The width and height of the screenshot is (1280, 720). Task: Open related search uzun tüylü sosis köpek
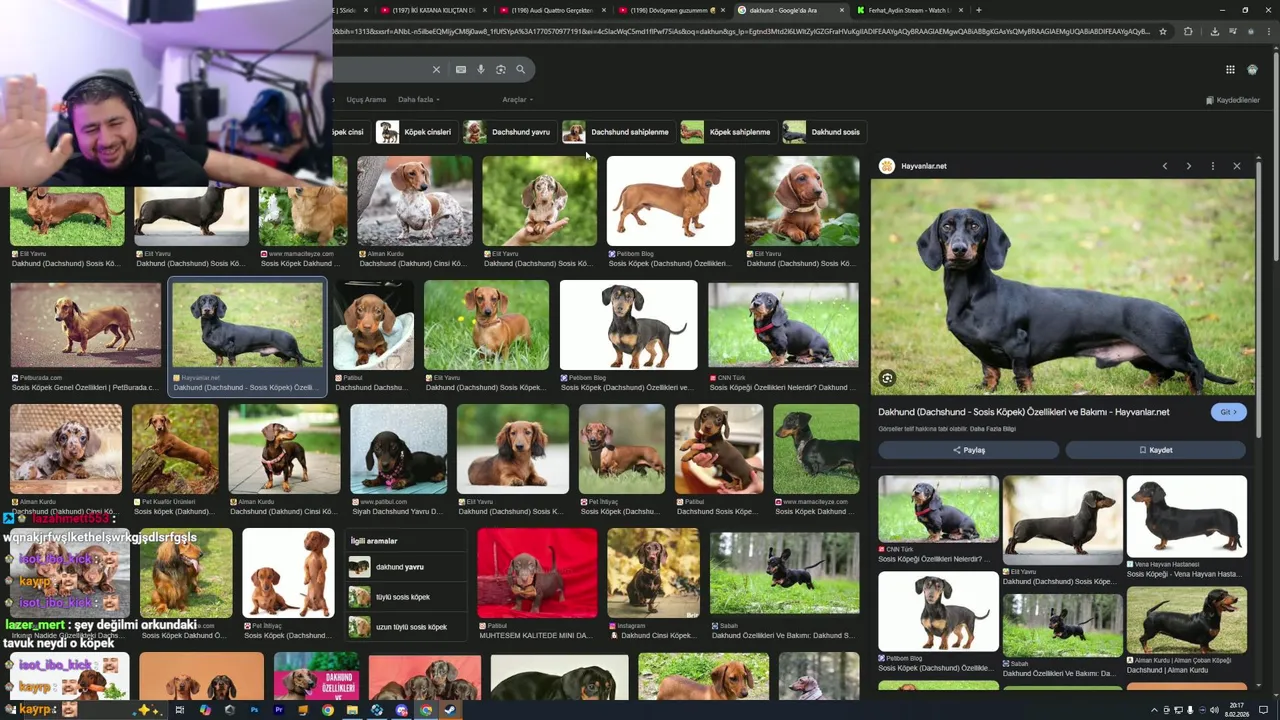(405, 627)
